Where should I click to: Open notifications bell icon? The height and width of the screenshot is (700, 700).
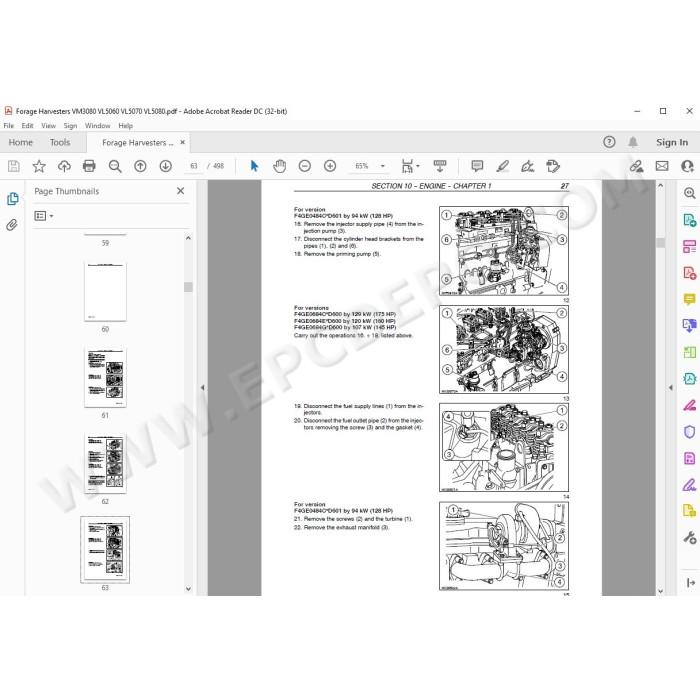click(x=633, y=142)
